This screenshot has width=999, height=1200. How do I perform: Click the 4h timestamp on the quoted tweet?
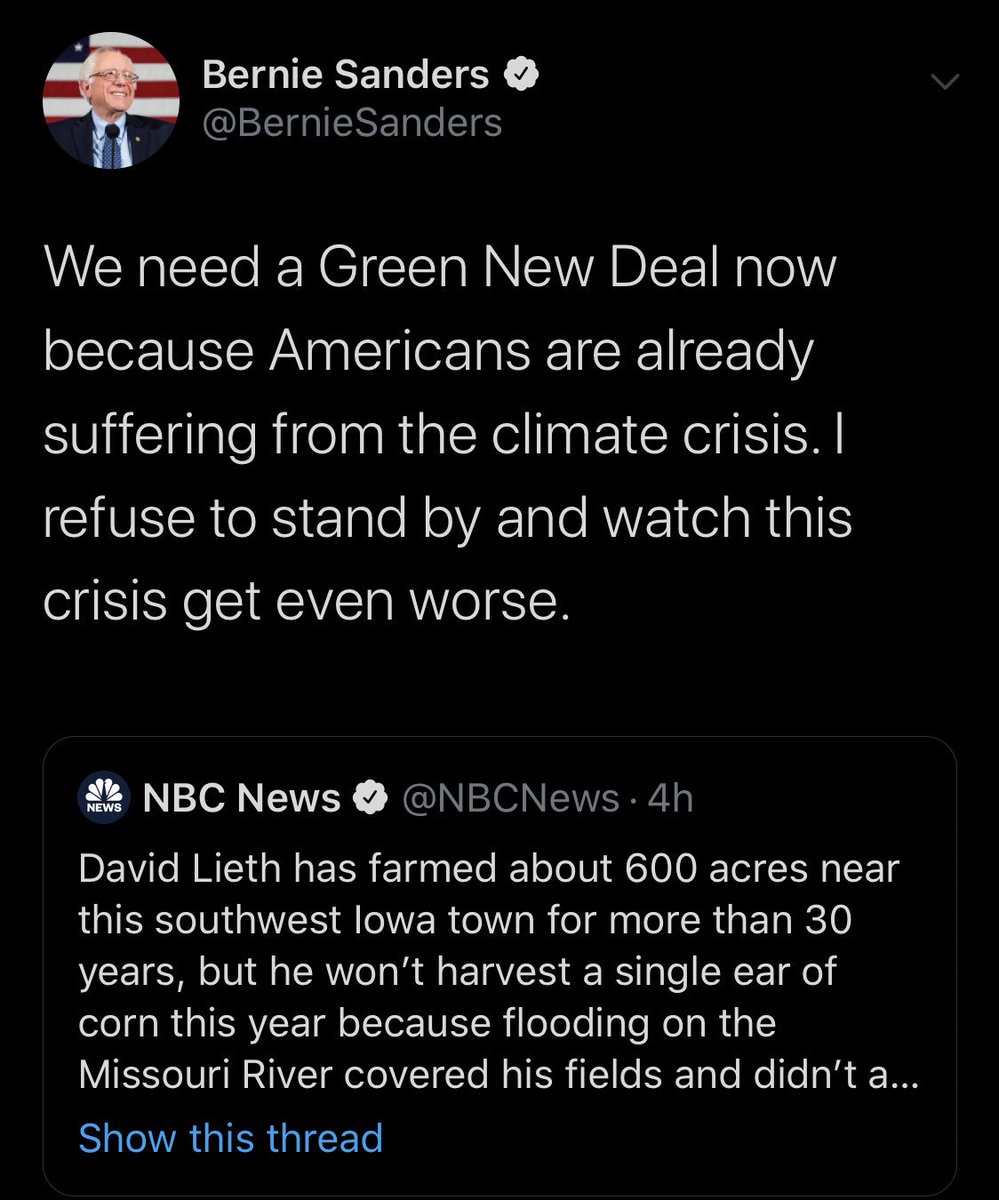pos(671,798)
